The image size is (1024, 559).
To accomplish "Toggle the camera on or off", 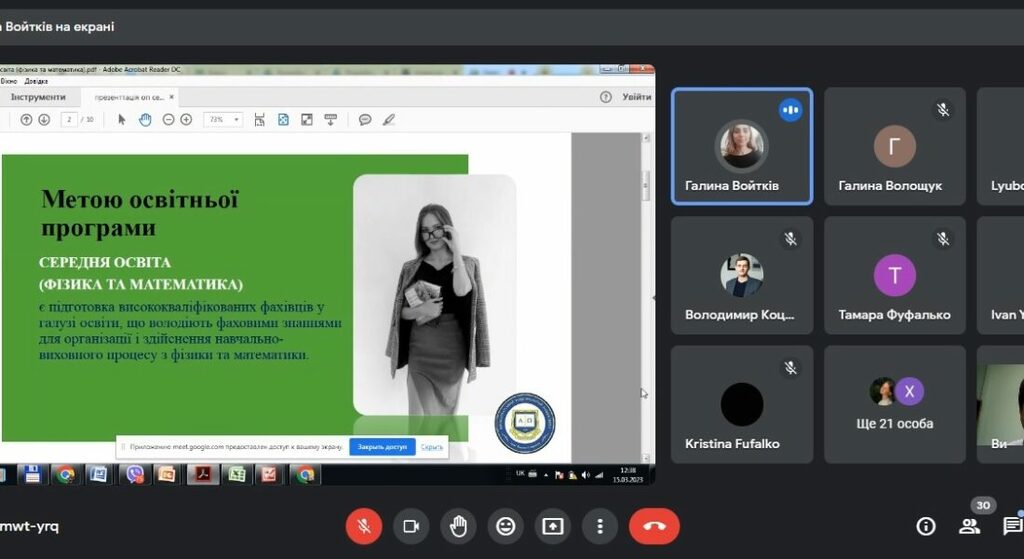I will pos(410,526).
